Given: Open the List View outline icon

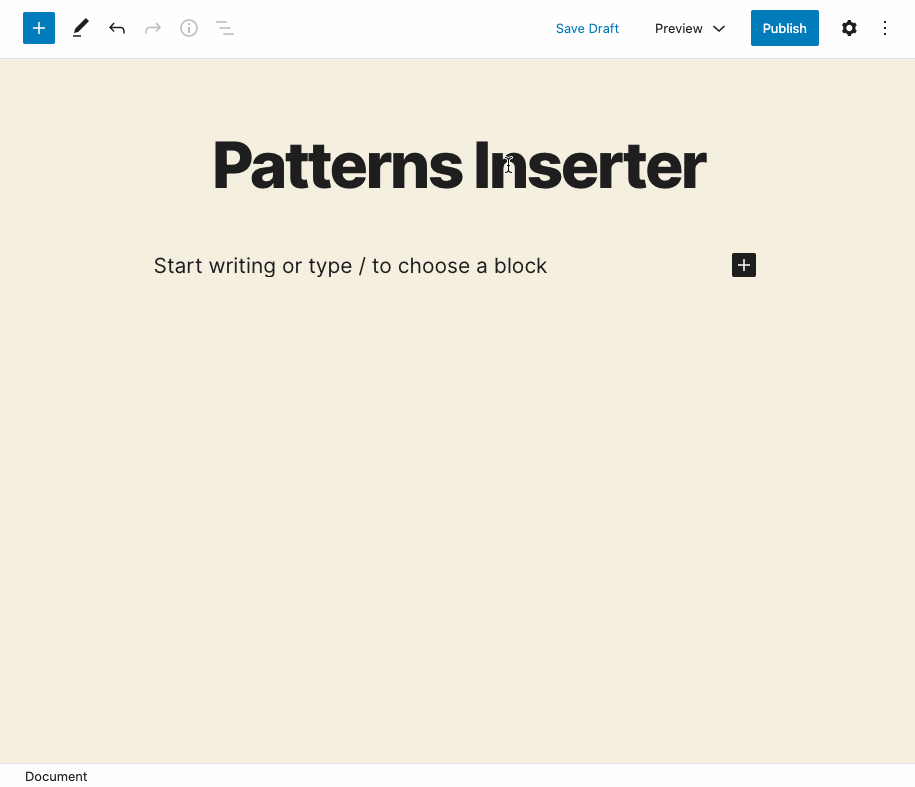Looking at the screenshot, I should 225,28.
